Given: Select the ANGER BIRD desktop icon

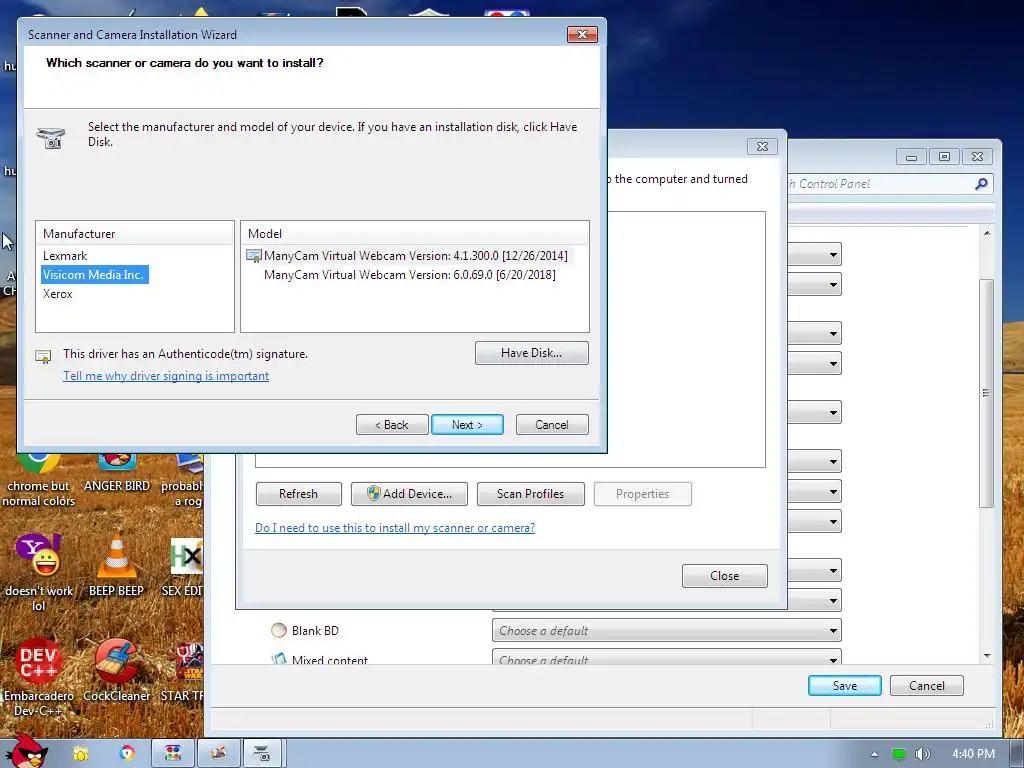Looking at the screenshot, I should click(x=117, y=473).
